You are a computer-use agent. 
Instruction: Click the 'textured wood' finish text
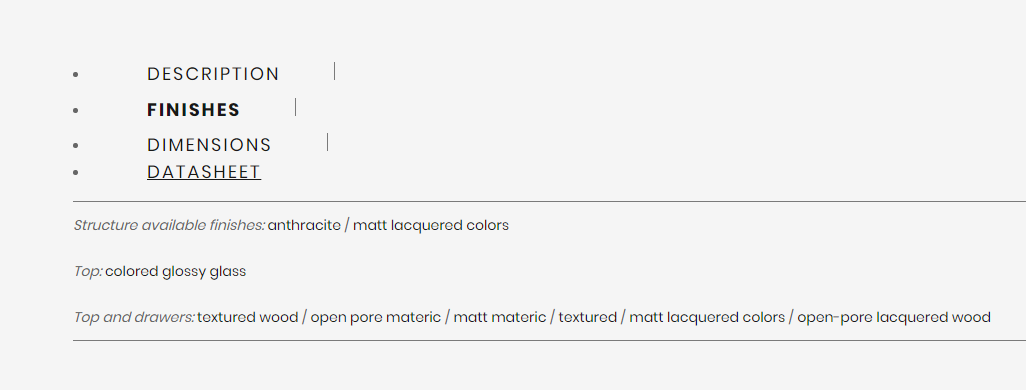(x=247, y=317)
